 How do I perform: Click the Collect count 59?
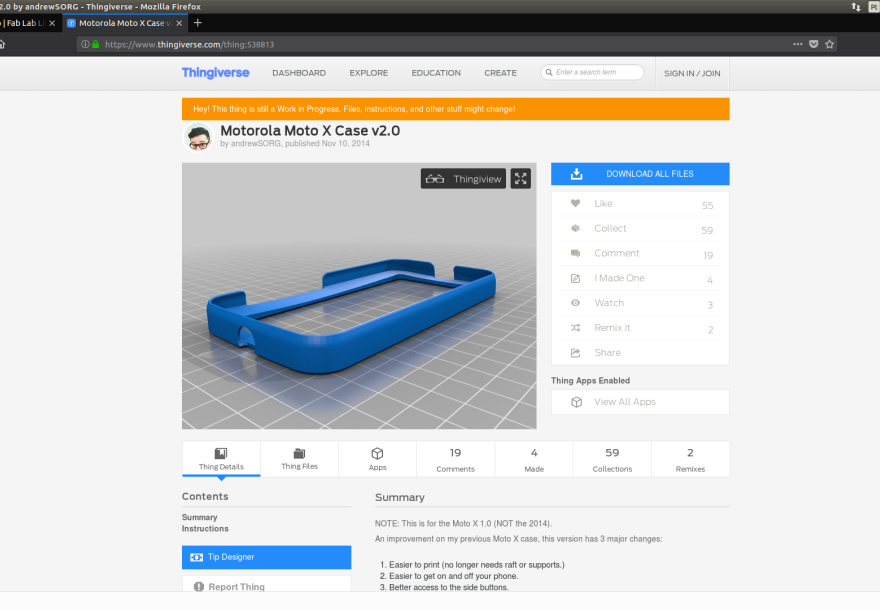(x=707, y=230)
